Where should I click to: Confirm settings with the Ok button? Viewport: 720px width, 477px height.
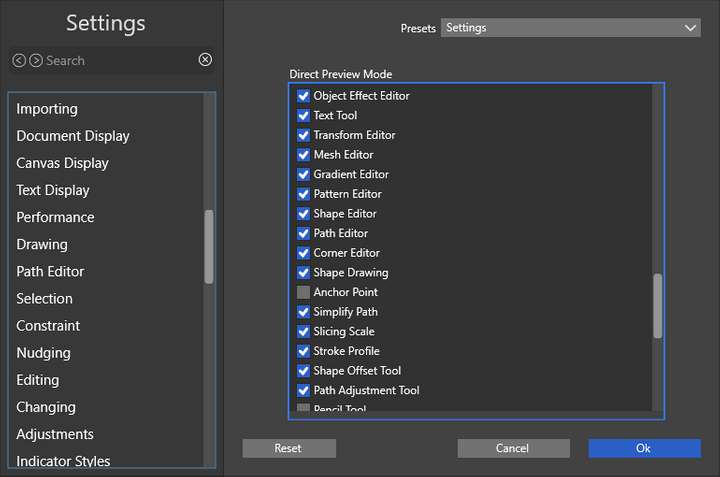pos(644,448)
